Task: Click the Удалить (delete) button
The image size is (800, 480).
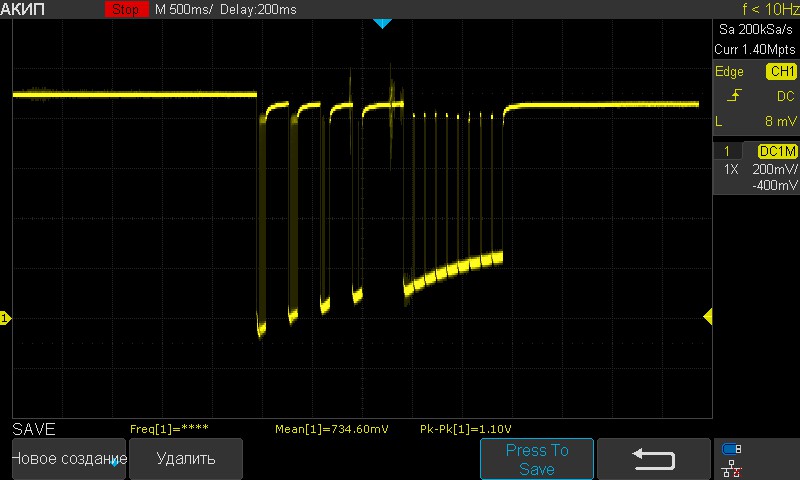Action: coord(186,459)
